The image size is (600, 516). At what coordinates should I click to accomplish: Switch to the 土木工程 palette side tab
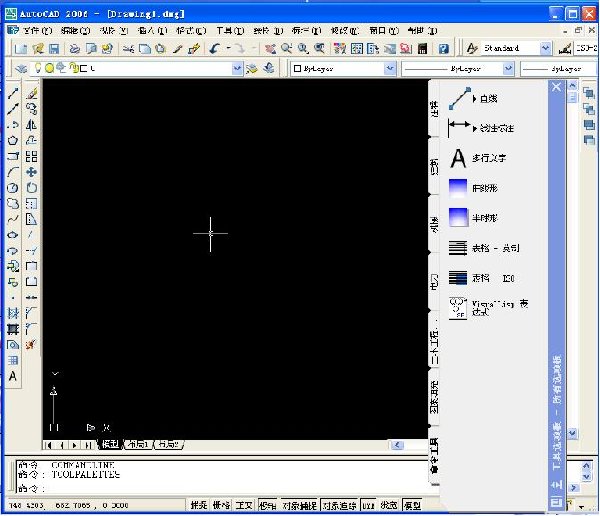pyautogui.click(x=434, y=341)
